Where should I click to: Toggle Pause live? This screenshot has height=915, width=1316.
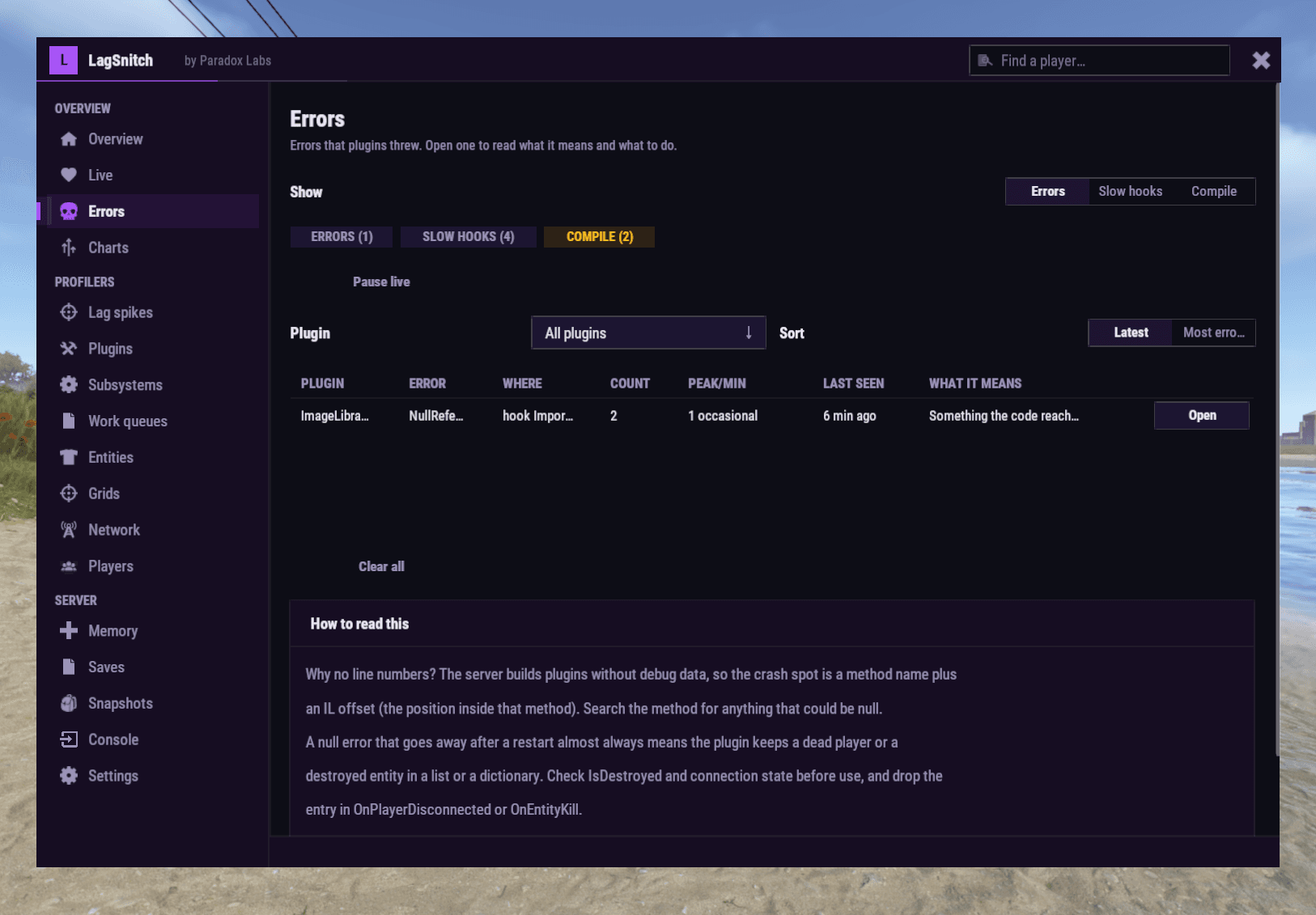381,282
